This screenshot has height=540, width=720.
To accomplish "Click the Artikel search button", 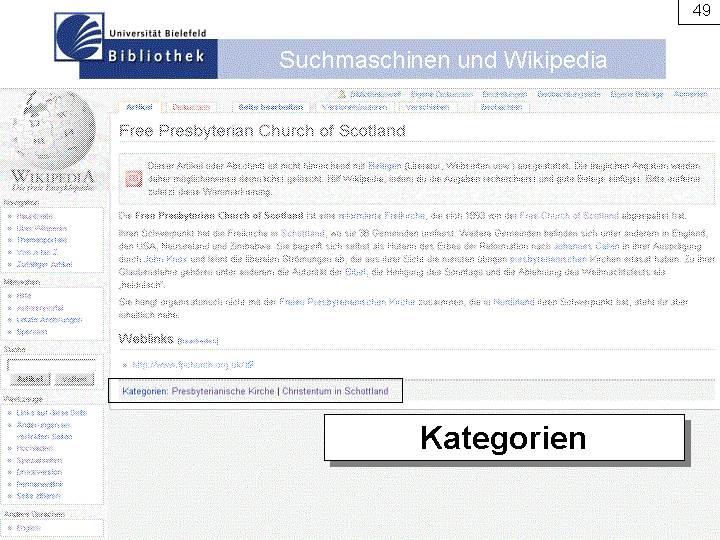I will (x=30, y=379).
